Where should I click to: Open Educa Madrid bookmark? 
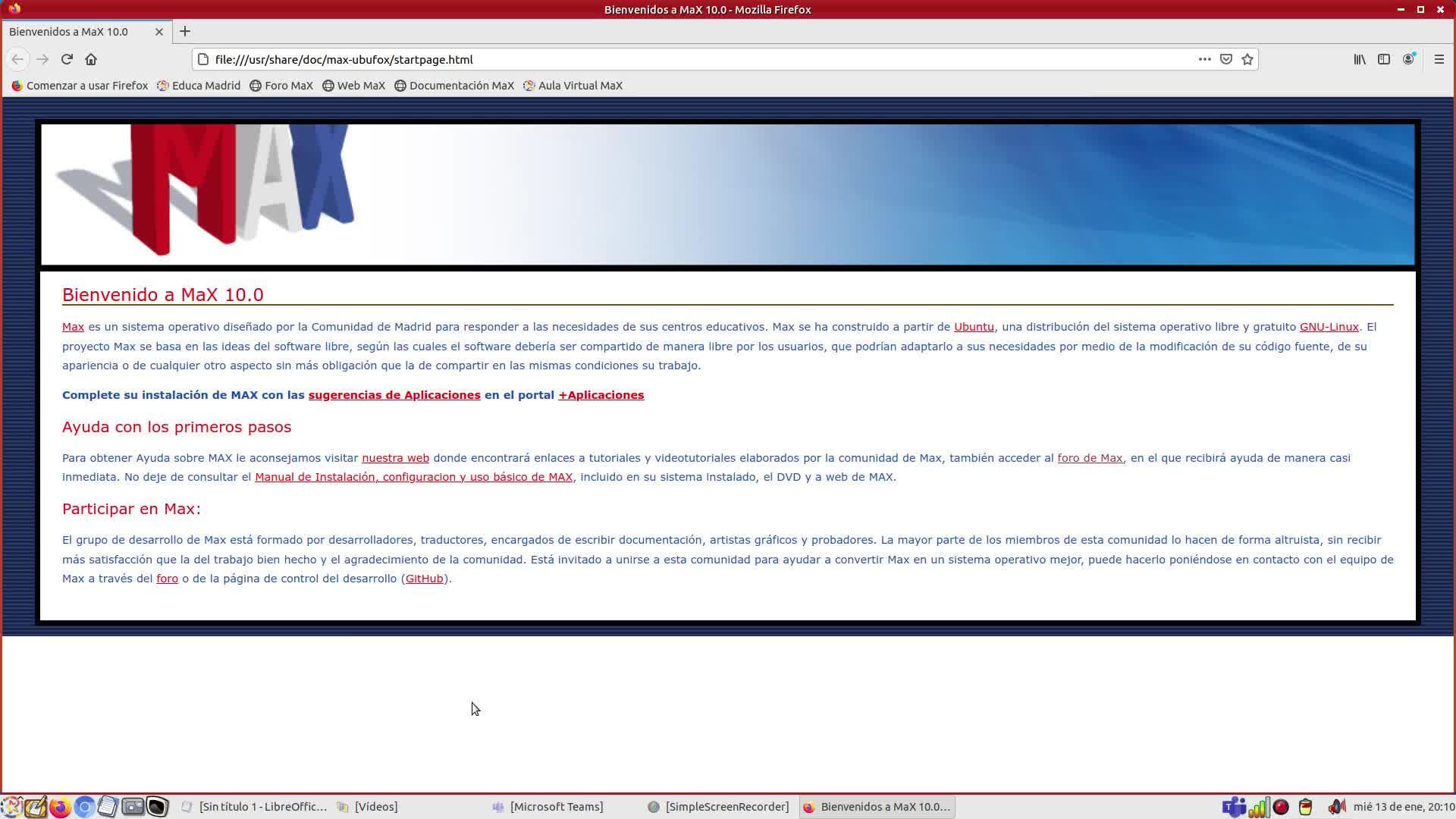(199, 86)
